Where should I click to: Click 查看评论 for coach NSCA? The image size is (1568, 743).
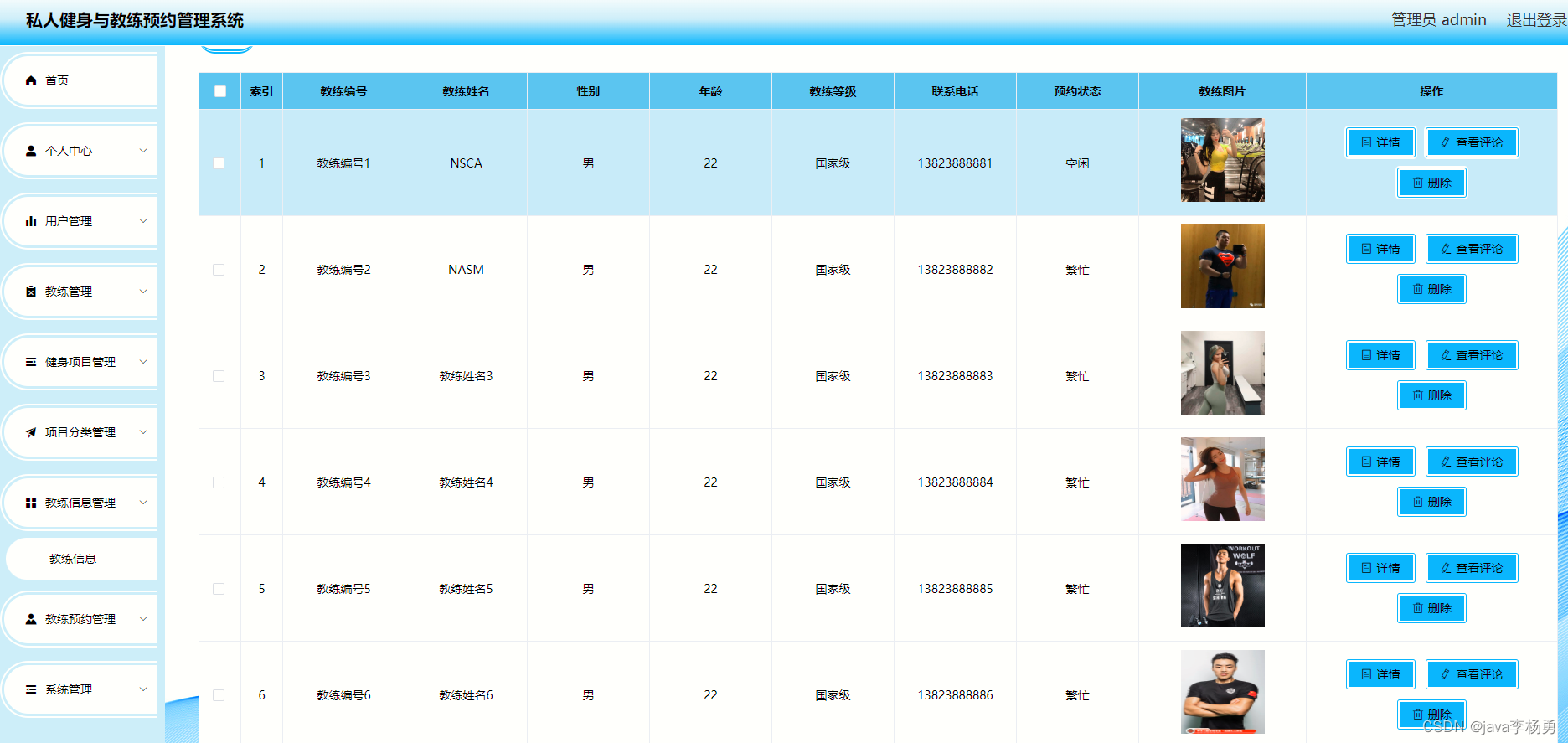pos(1472,142)
